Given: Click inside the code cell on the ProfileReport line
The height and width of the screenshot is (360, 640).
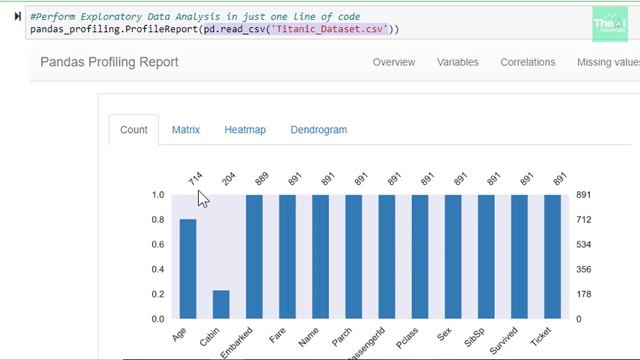Looking at the screenshot, I should 214,29.
